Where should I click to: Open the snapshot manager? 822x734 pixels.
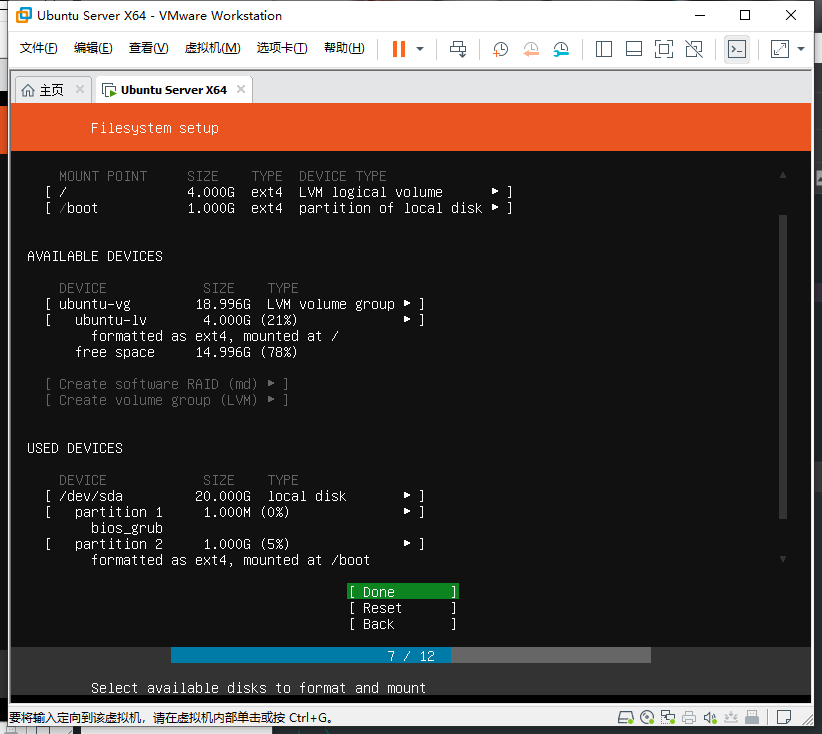click(x=561, y=49)
